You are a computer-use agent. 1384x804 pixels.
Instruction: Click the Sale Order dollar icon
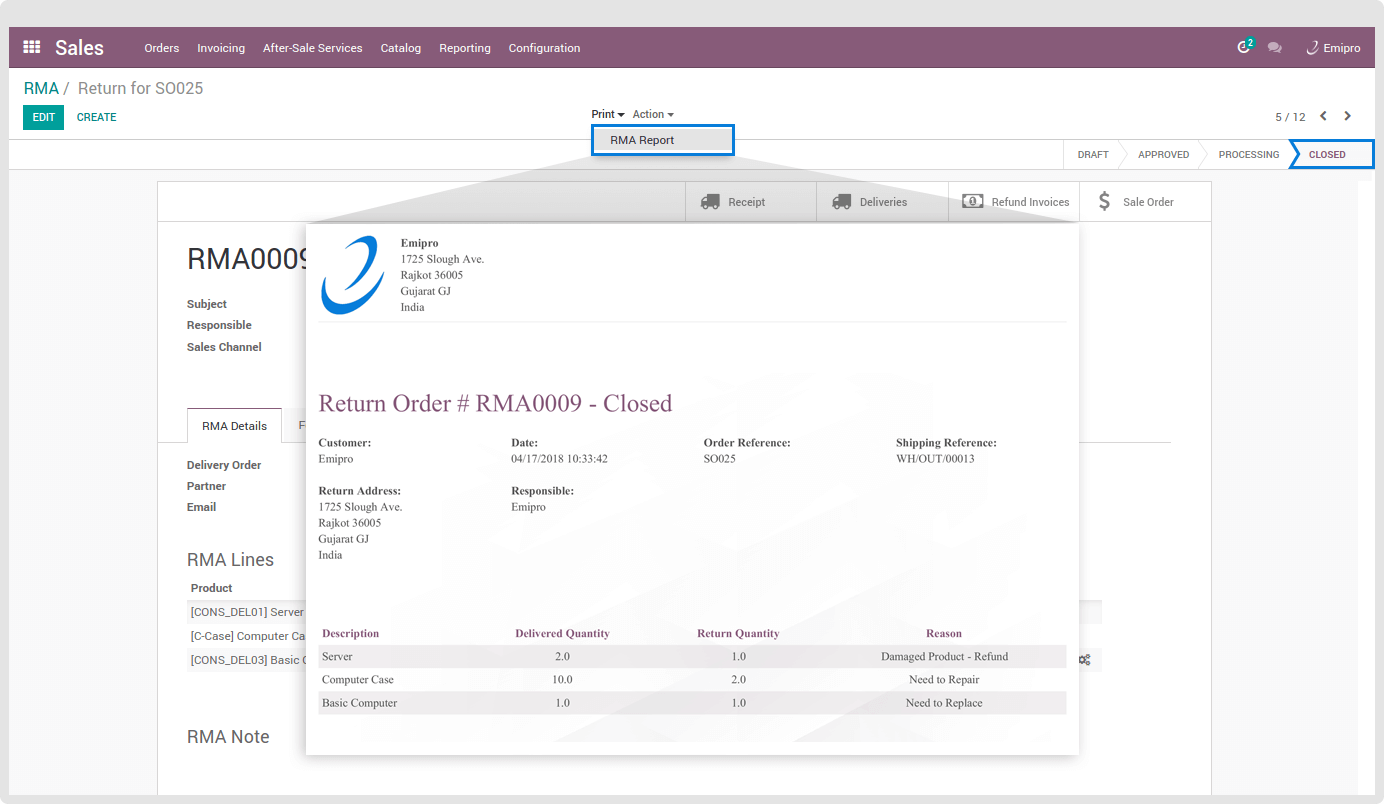[1104, 201]
